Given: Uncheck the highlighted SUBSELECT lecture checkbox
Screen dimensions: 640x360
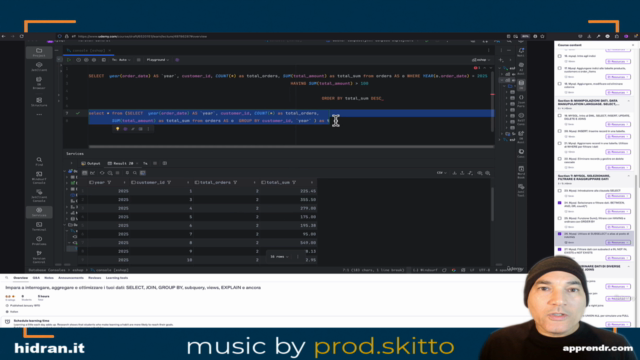Looking at the screenshot, I should [x=560, y=234].
